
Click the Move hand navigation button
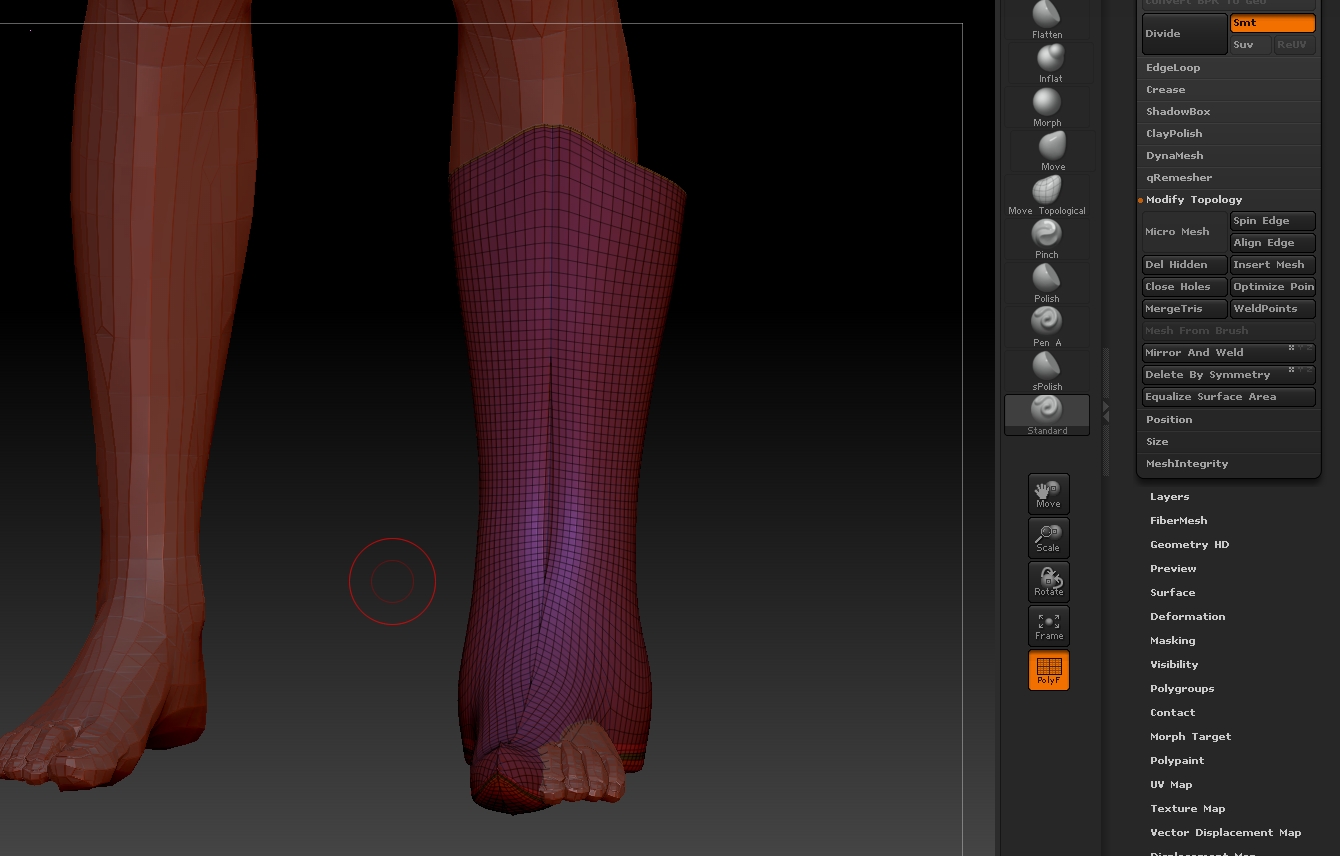click(1048, 494)
